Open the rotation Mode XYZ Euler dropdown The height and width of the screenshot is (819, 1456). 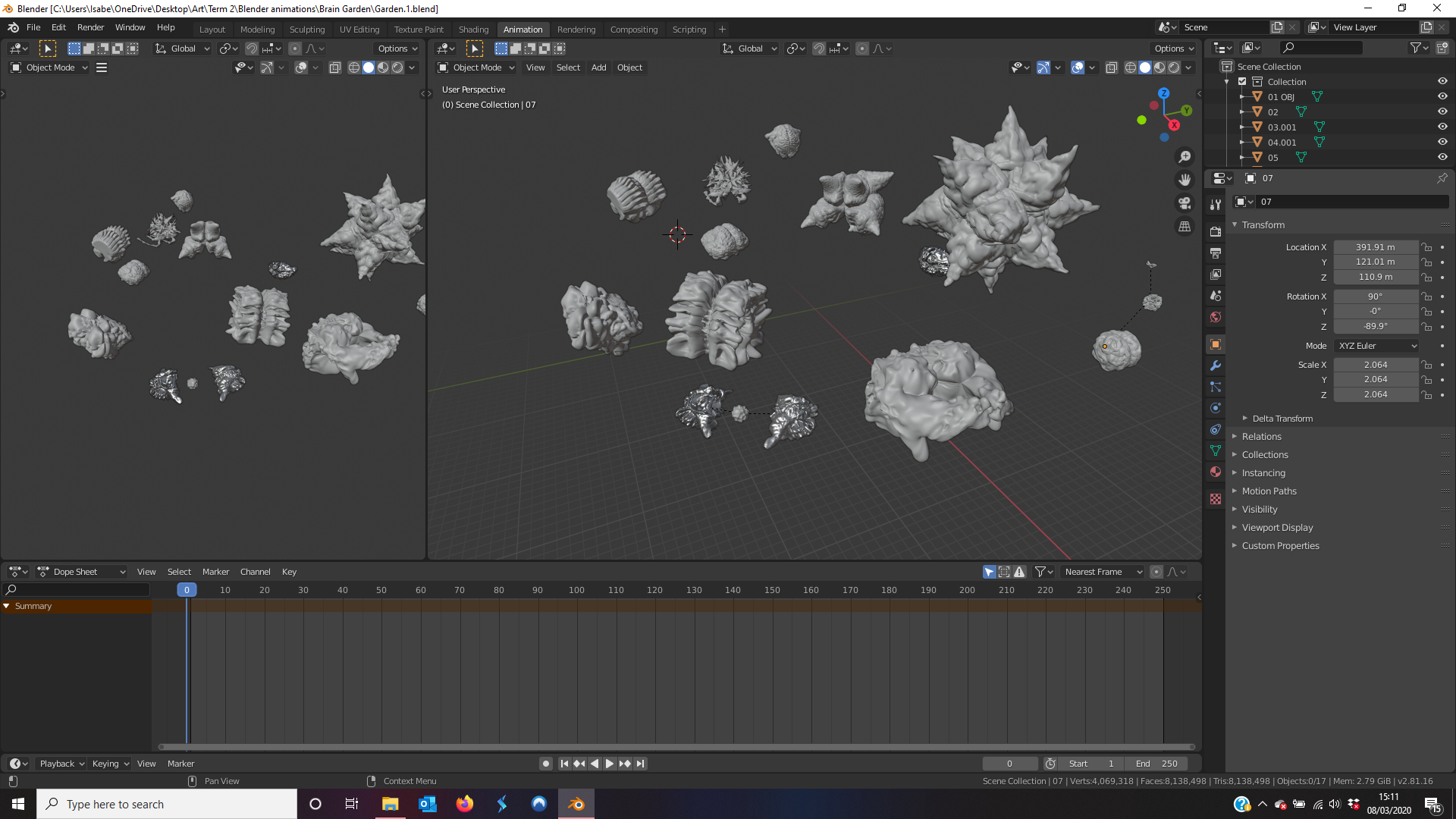[x=1376, y=346]
